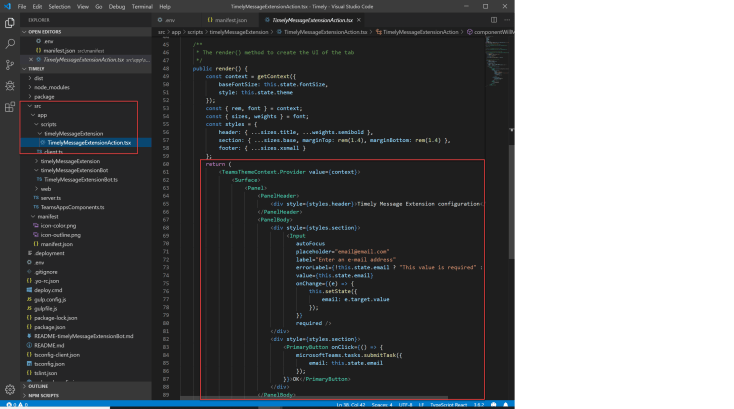Screen dimensions: 734x409
Task: Open package-lock.json file
Action: tap(55, 318)
